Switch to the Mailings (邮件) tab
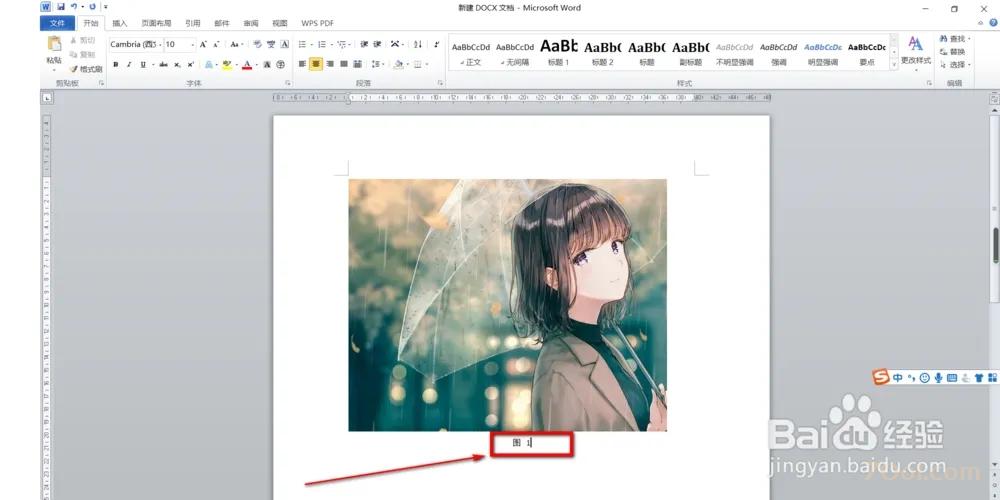The image size is (1000, 500). coord(222,23)
